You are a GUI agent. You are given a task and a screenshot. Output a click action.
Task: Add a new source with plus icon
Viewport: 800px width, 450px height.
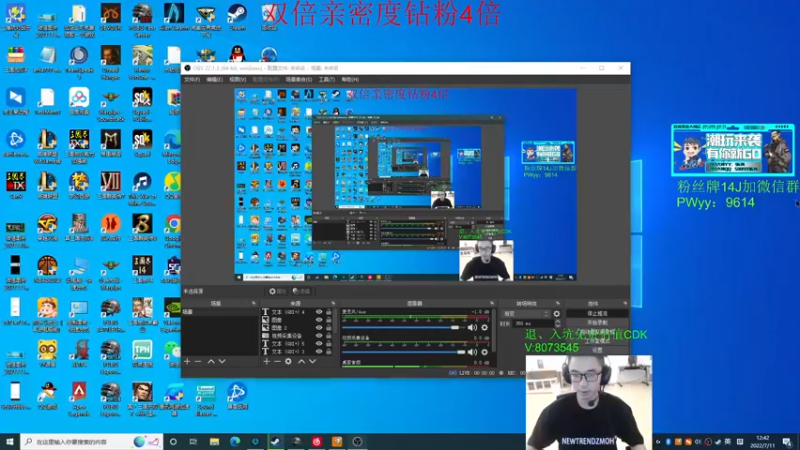pyautogui.click(x=266, y=362)
